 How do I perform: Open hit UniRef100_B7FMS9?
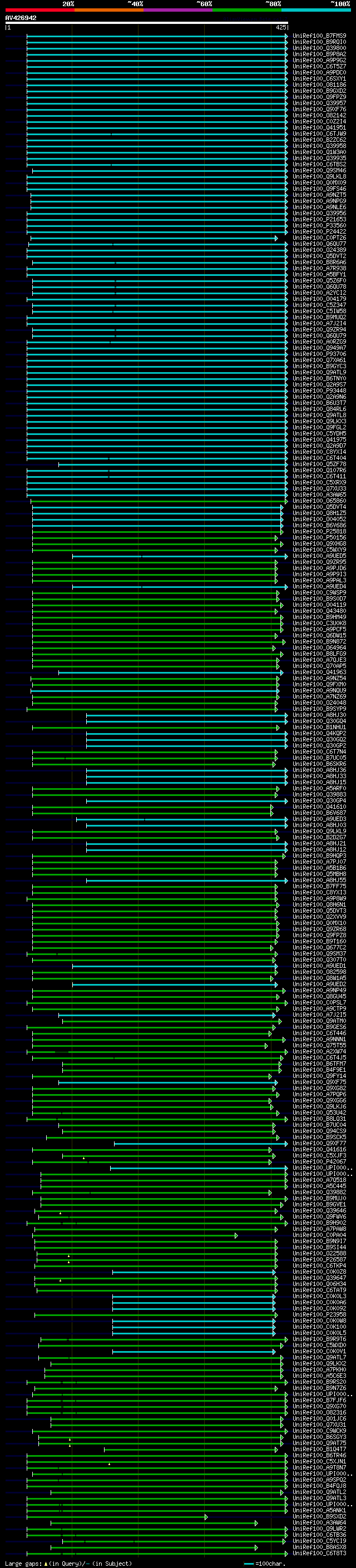tap(319, 36)
